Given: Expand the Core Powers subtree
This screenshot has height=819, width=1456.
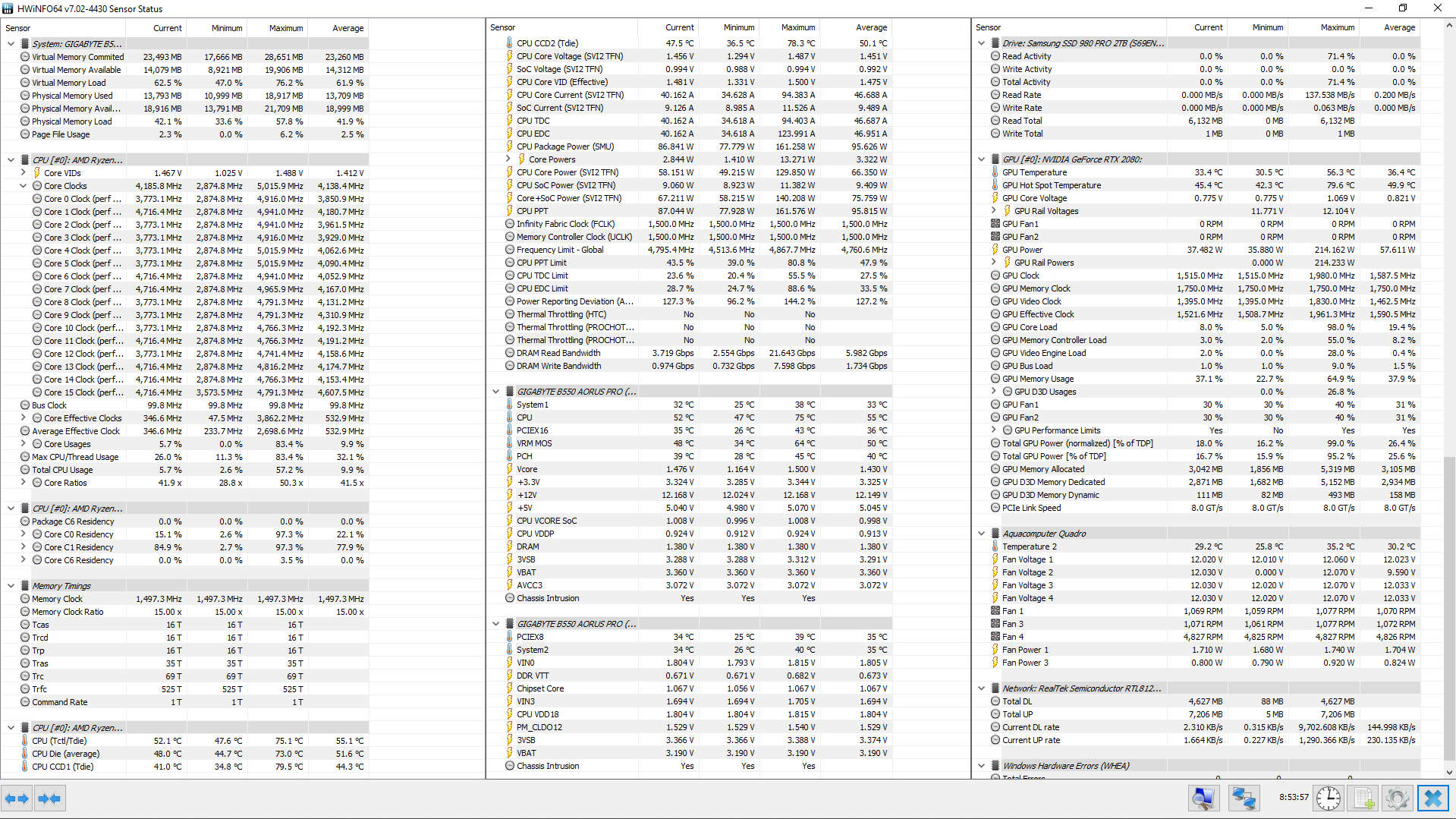Looking at the screenshot, I should click(x=508, y=159).
